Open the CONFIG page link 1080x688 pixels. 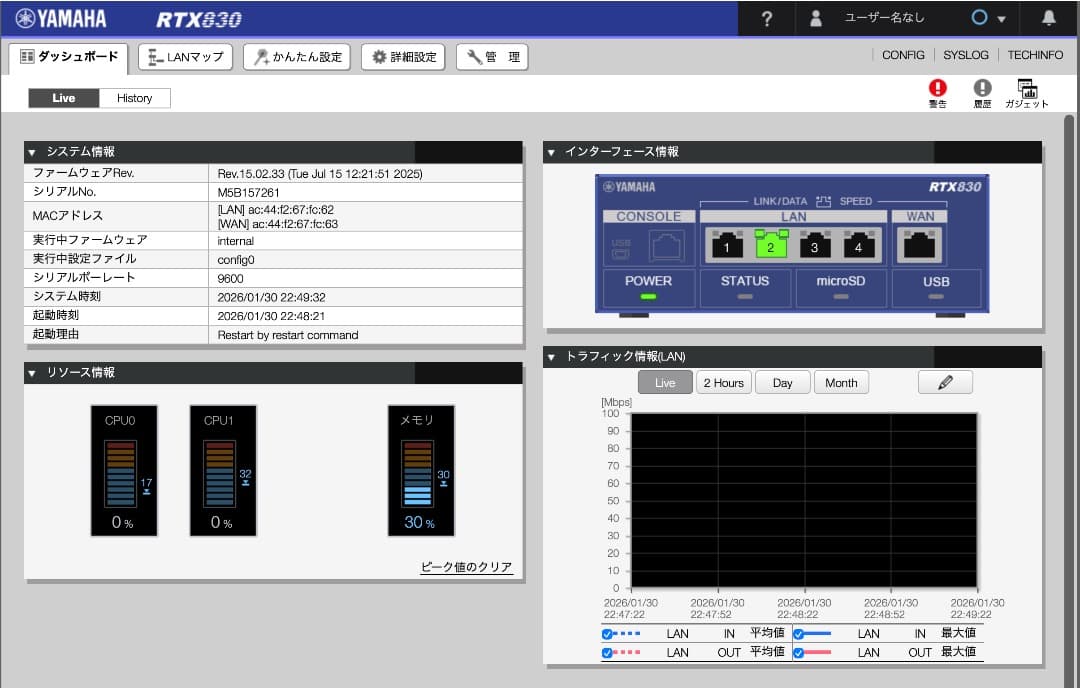click(902, 55)
